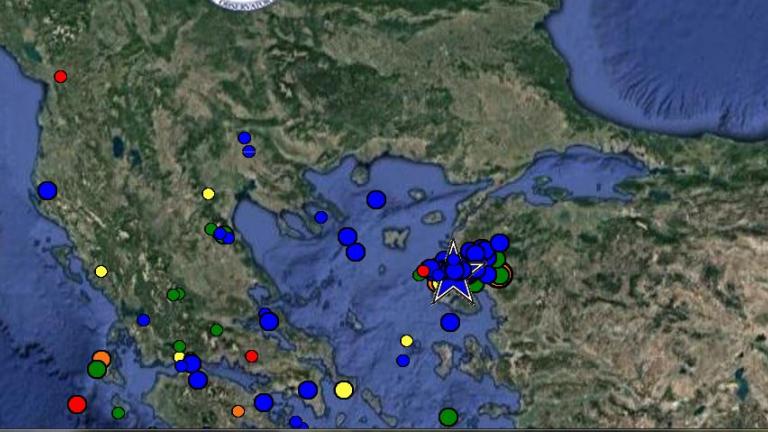Image resolution: width=768 pixels, height=432 pixels.
Task: Click the lone blue dot in western mainland Greece
Action: tap(143, 320)
